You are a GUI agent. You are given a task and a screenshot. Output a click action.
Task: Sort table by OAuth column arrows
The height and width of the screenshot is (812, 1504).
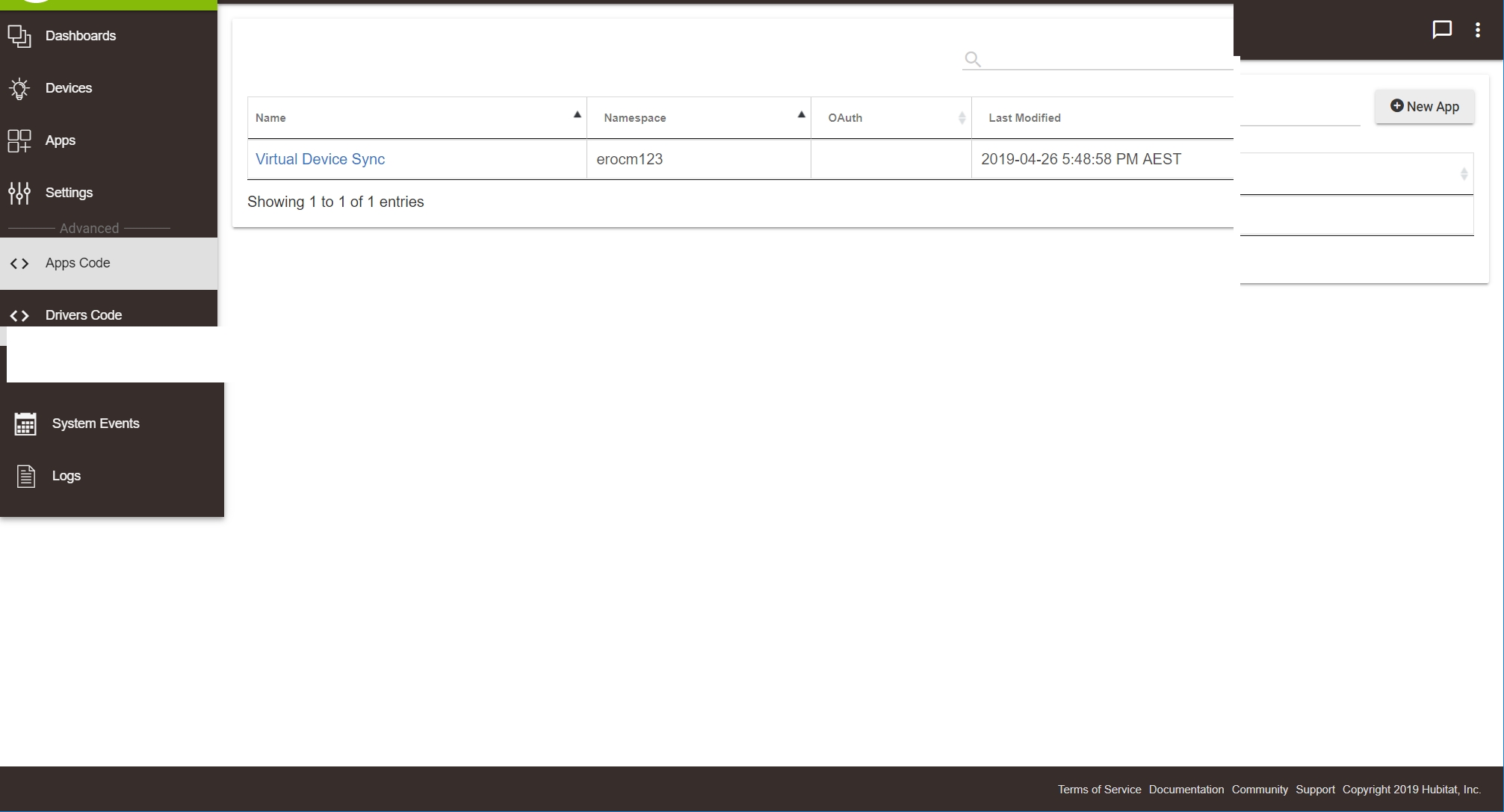[962, 118]
